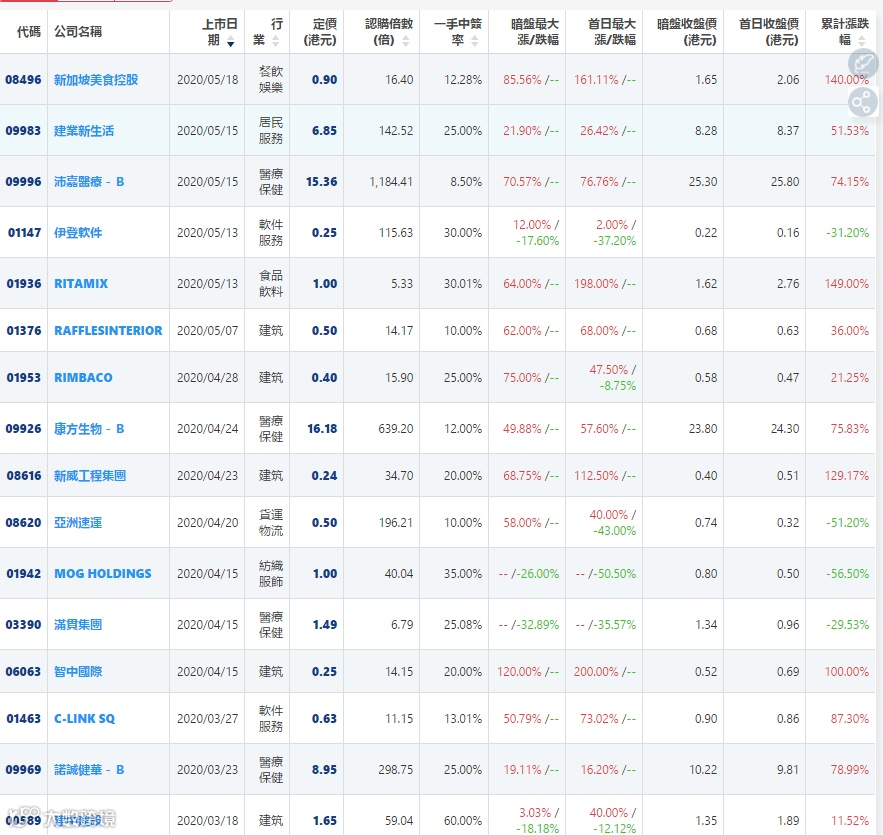Click the 定價(港元) column header

tap(320, 32)
